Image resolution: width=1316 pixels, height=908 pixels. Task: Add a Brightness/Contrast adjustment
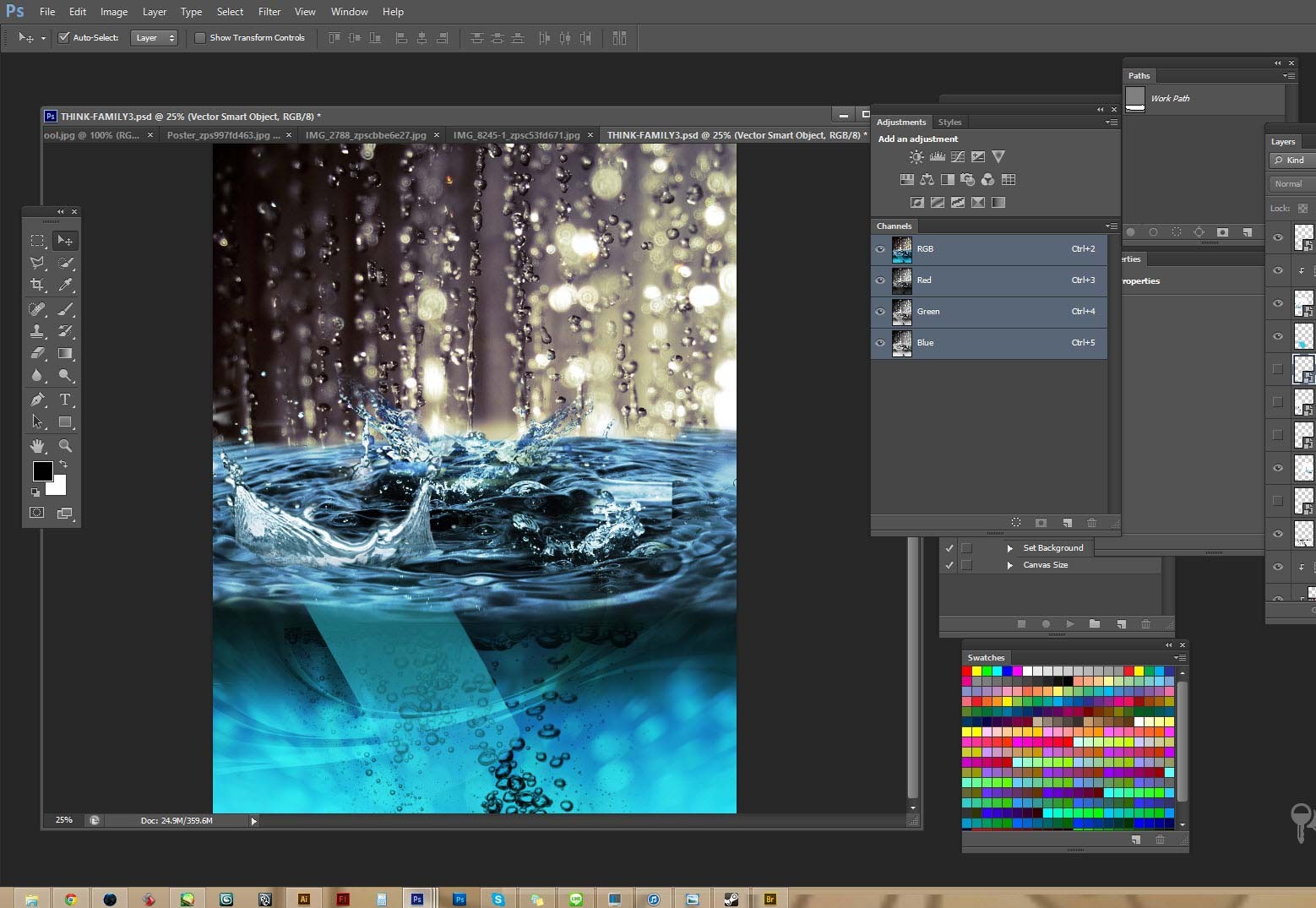916,157
